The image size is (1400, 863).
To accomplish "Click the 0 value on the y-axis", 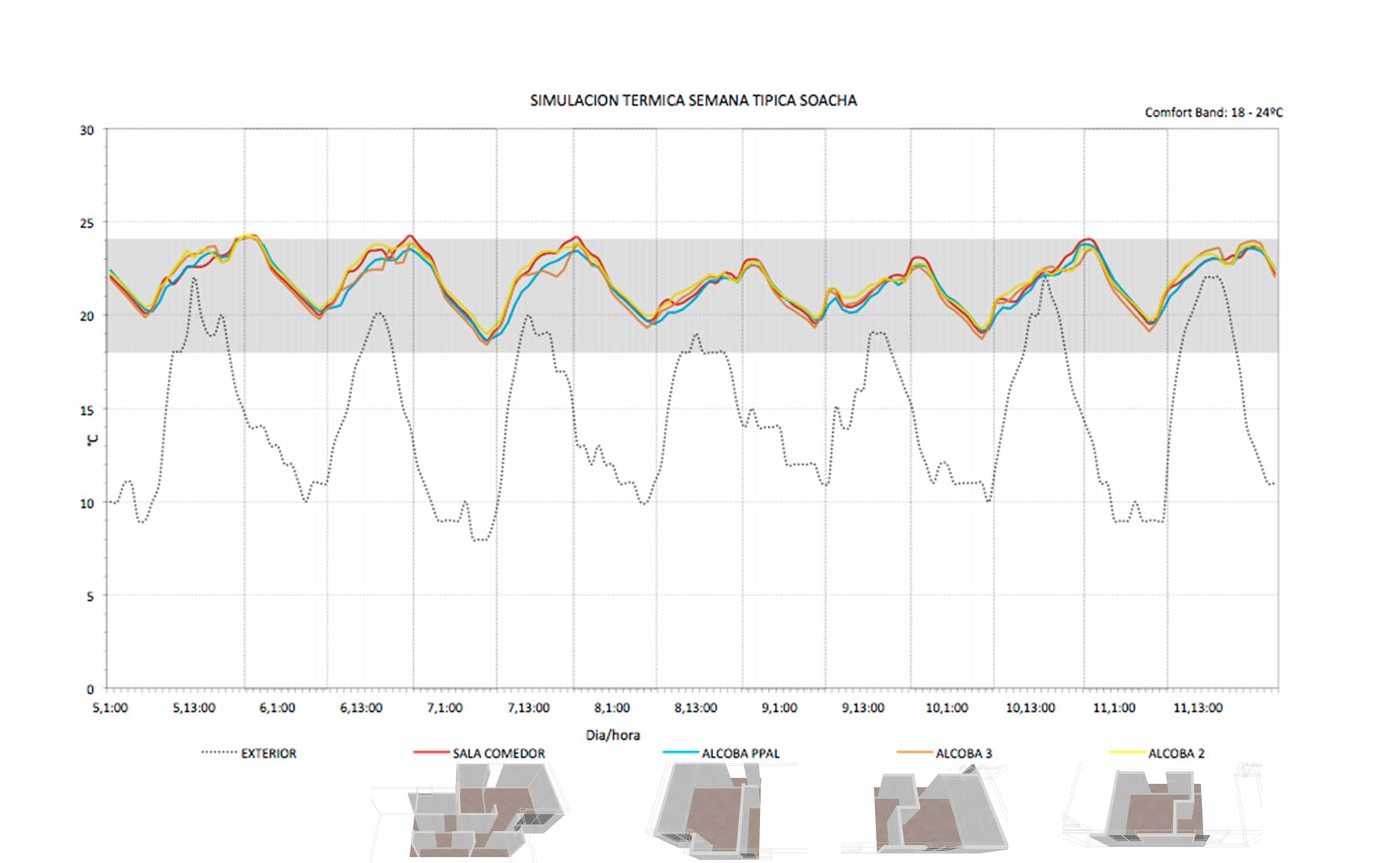I will click(x=90, y=689).
